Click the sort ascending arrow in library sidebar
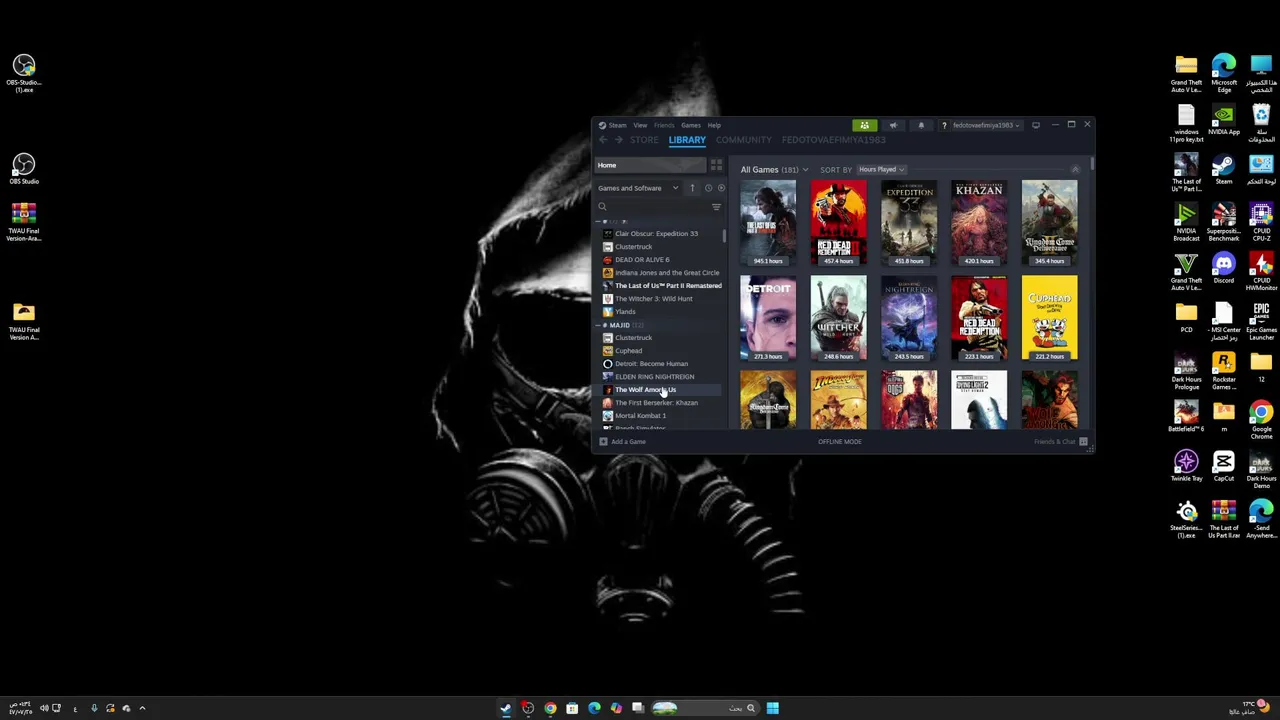 coord(692,188)
